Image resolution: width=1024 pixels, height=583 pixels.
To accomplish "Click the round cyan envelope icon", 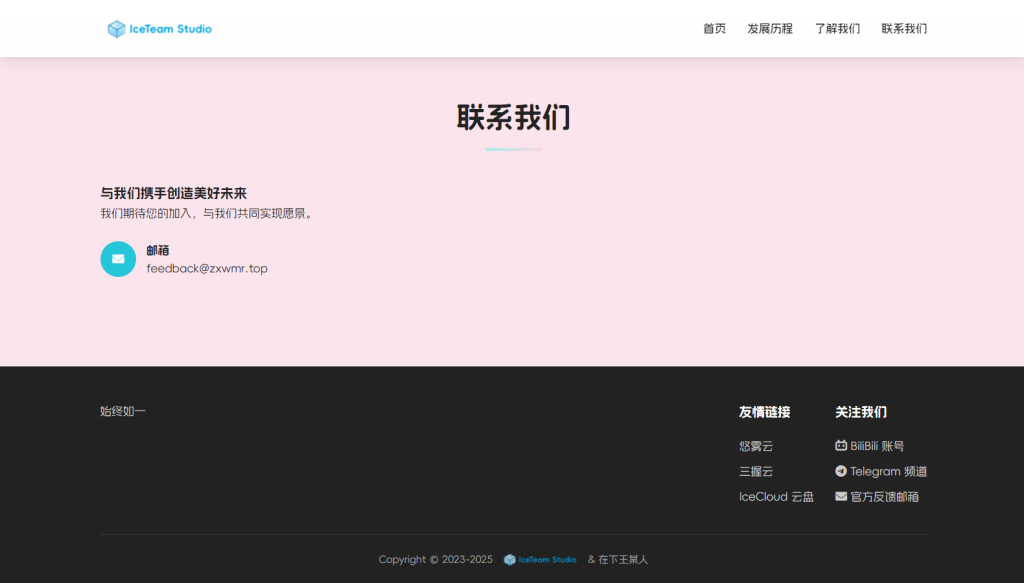I will point(118,259).
